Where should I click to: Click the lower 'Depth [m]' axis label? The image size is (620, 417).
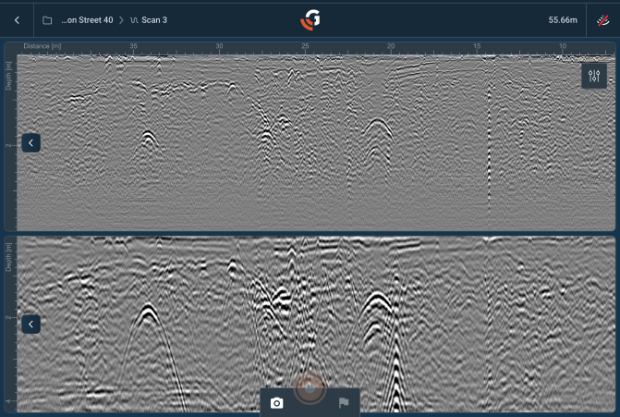(x=8, y=257)
